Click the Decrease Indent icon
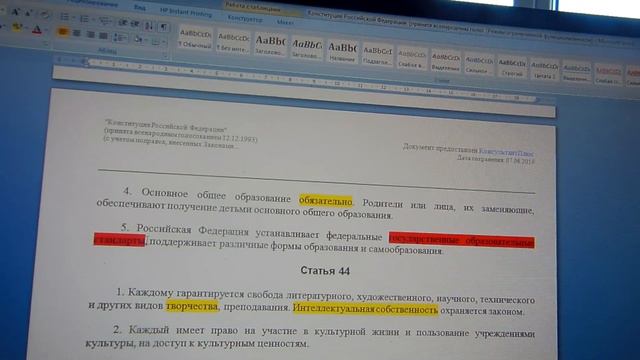Viewport: 640px width, 360px height. coord(122,23)
